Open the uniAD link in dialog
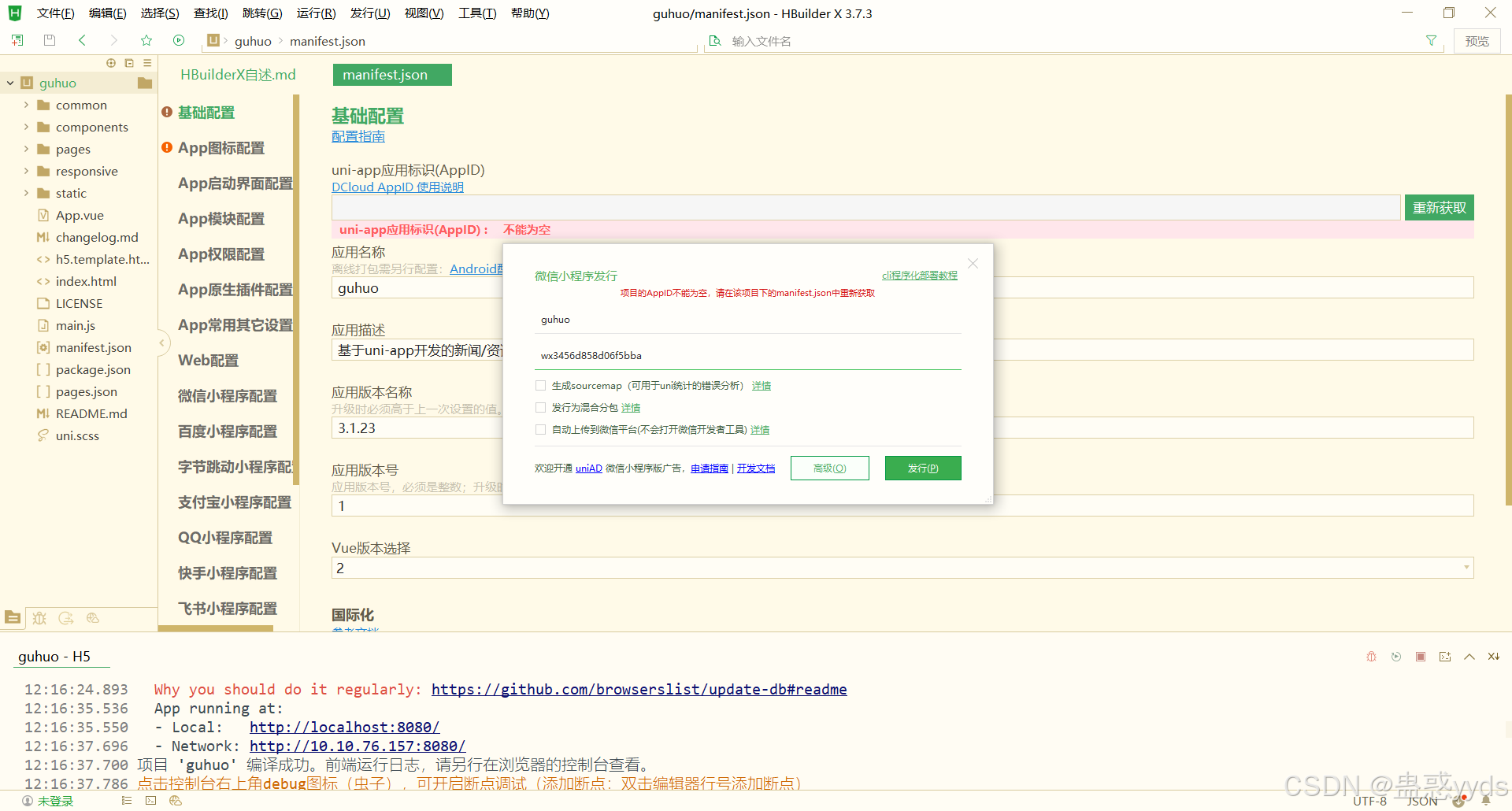1512x811 pixels. point(589,468)
